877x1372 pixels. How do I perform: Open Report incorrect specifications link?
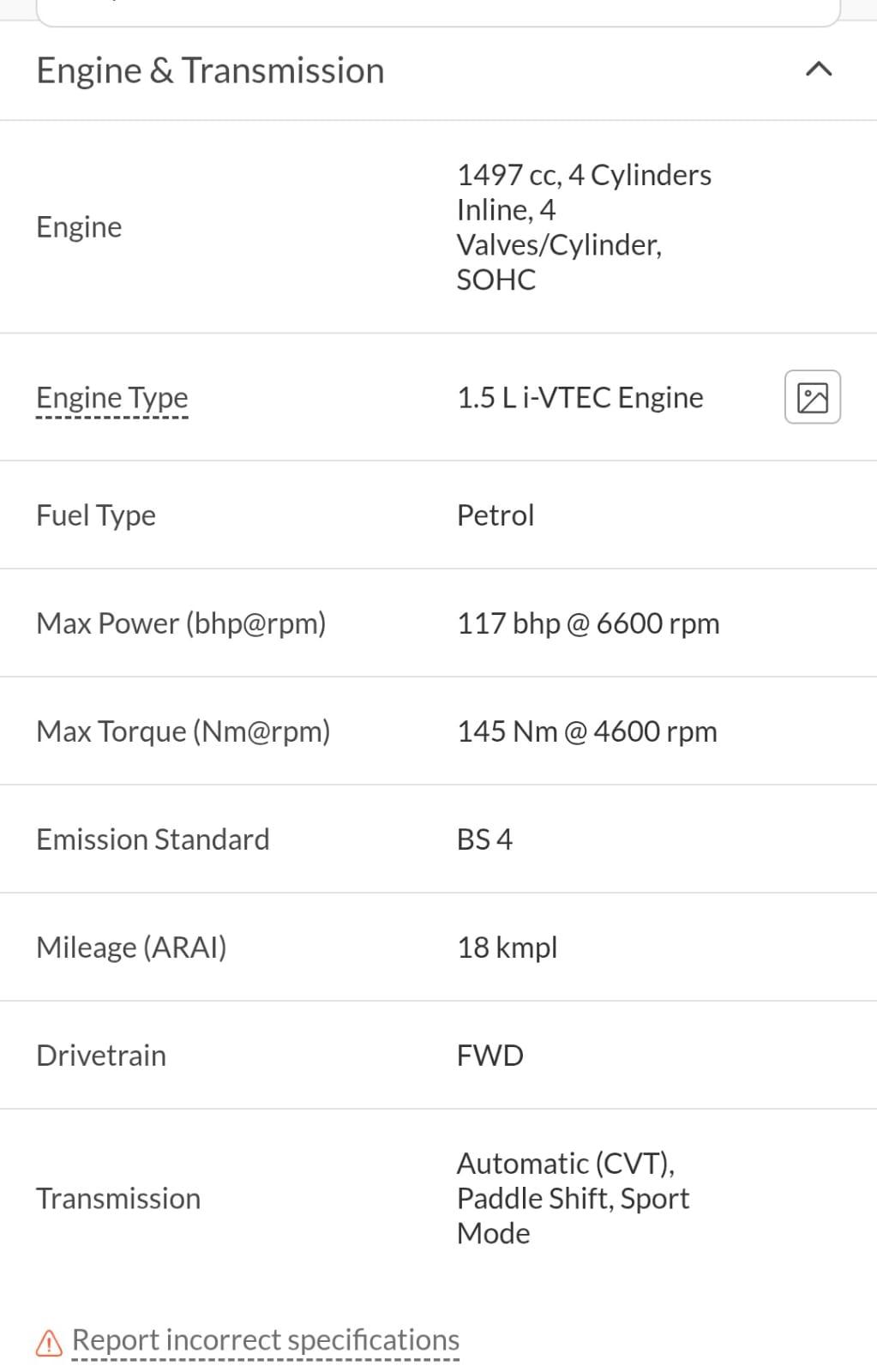[266, 1339]
